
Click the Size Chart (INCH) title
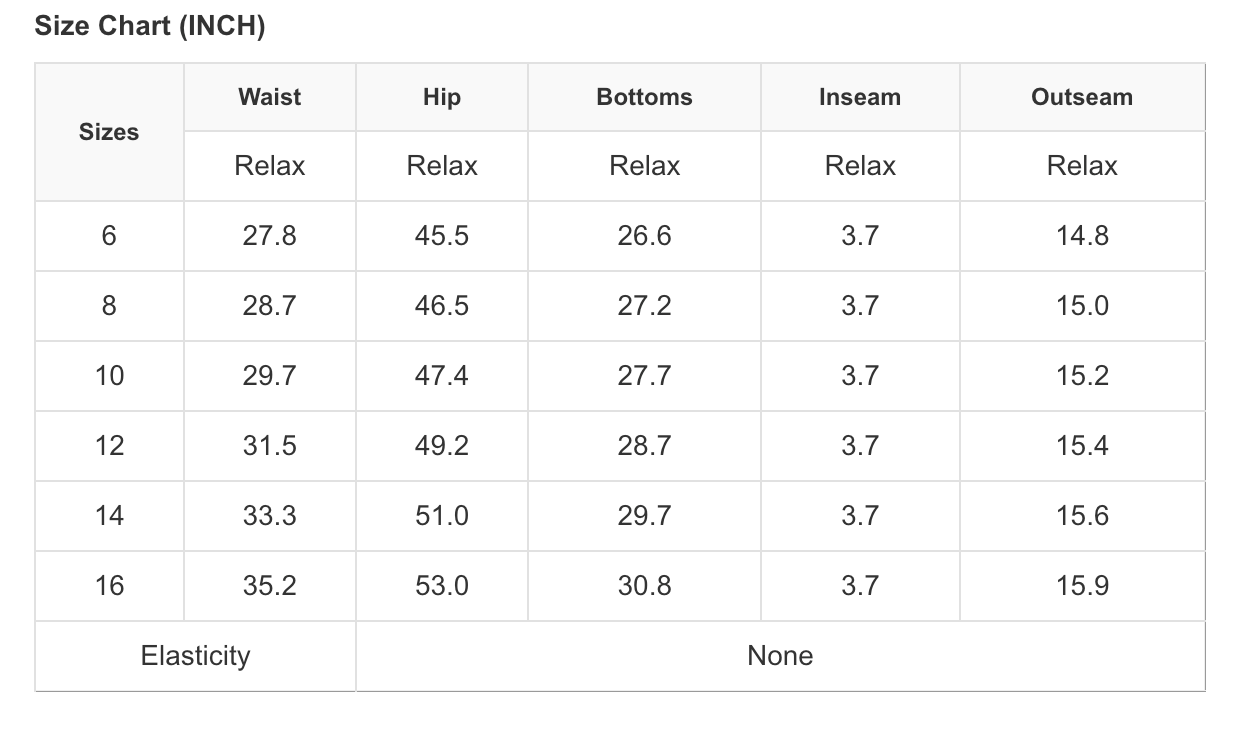pyautogui.click(x=150, y=26)
